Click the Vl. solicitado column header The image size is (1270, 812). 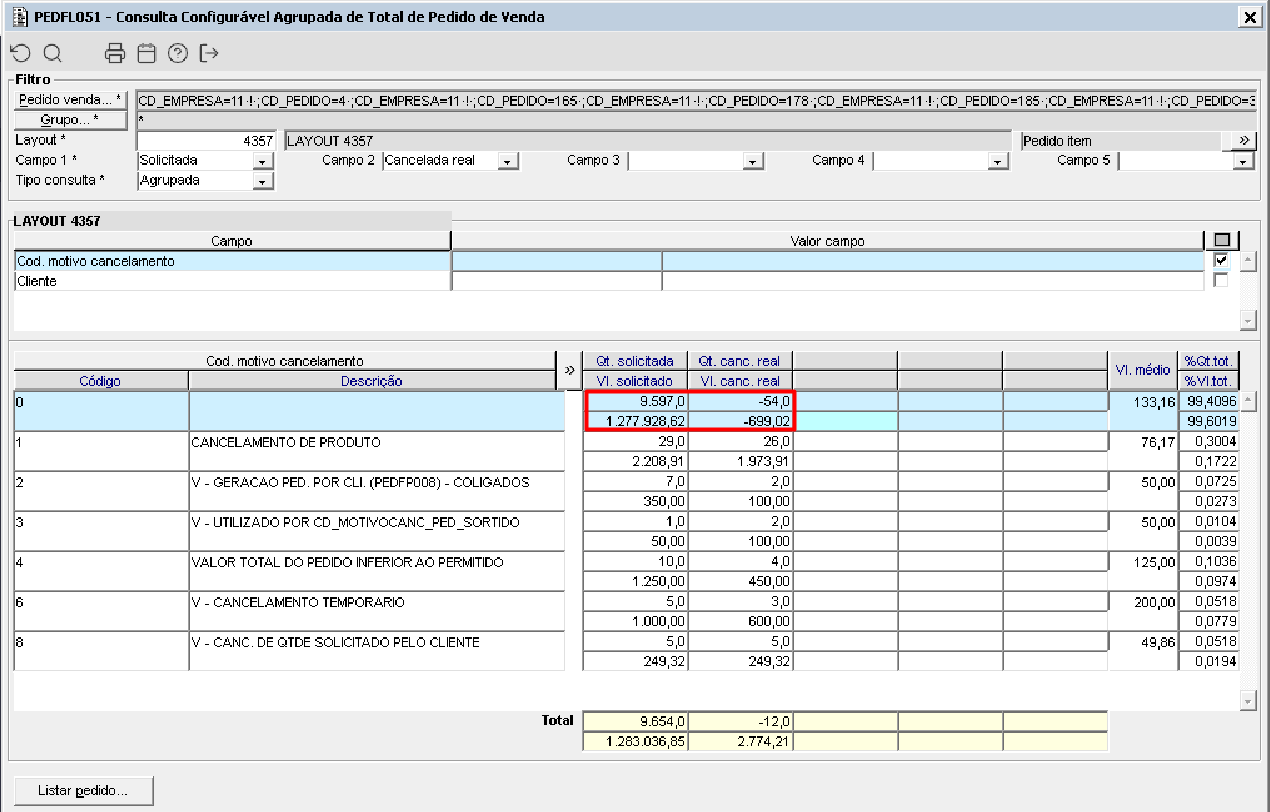tap(635, 381)
